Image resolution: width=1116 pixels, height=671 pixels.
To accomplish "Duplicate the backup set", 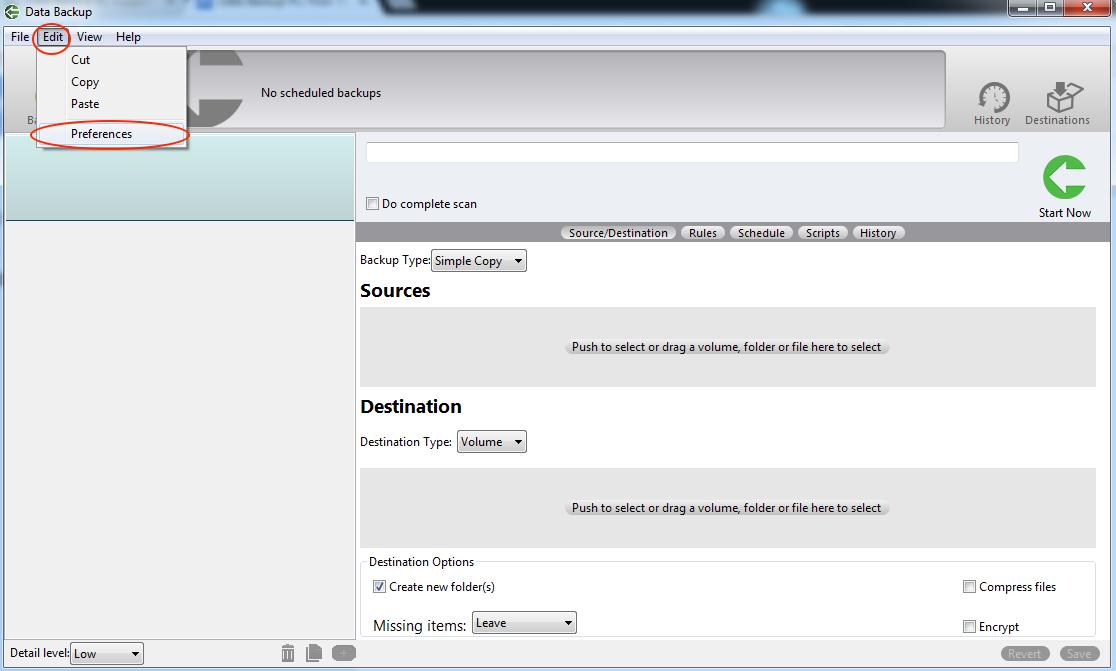I will click(x=313, y=652).
